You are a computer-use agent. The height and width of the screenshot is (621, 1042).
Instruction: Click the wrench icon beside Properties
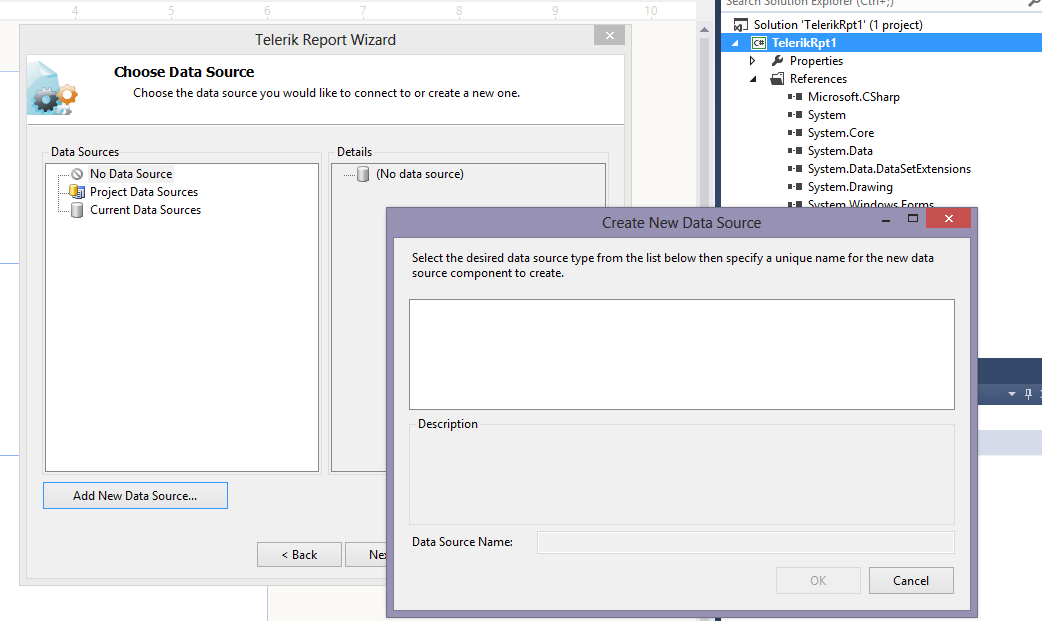(778, 61)
